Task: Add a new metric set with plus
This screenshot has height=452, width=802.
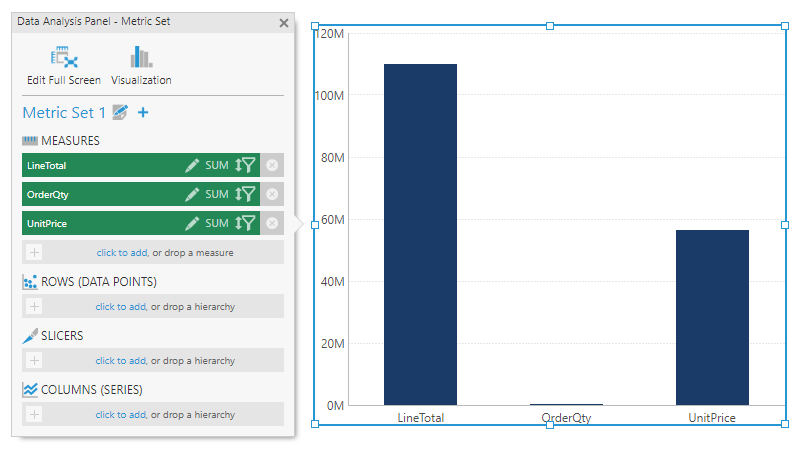Action: tap(143, 113)
